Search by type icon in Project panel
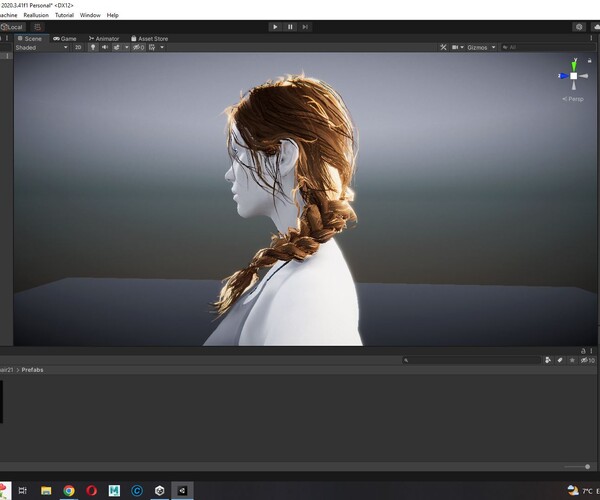The height and width of the screenshot is (500, 600). point(548,360)
